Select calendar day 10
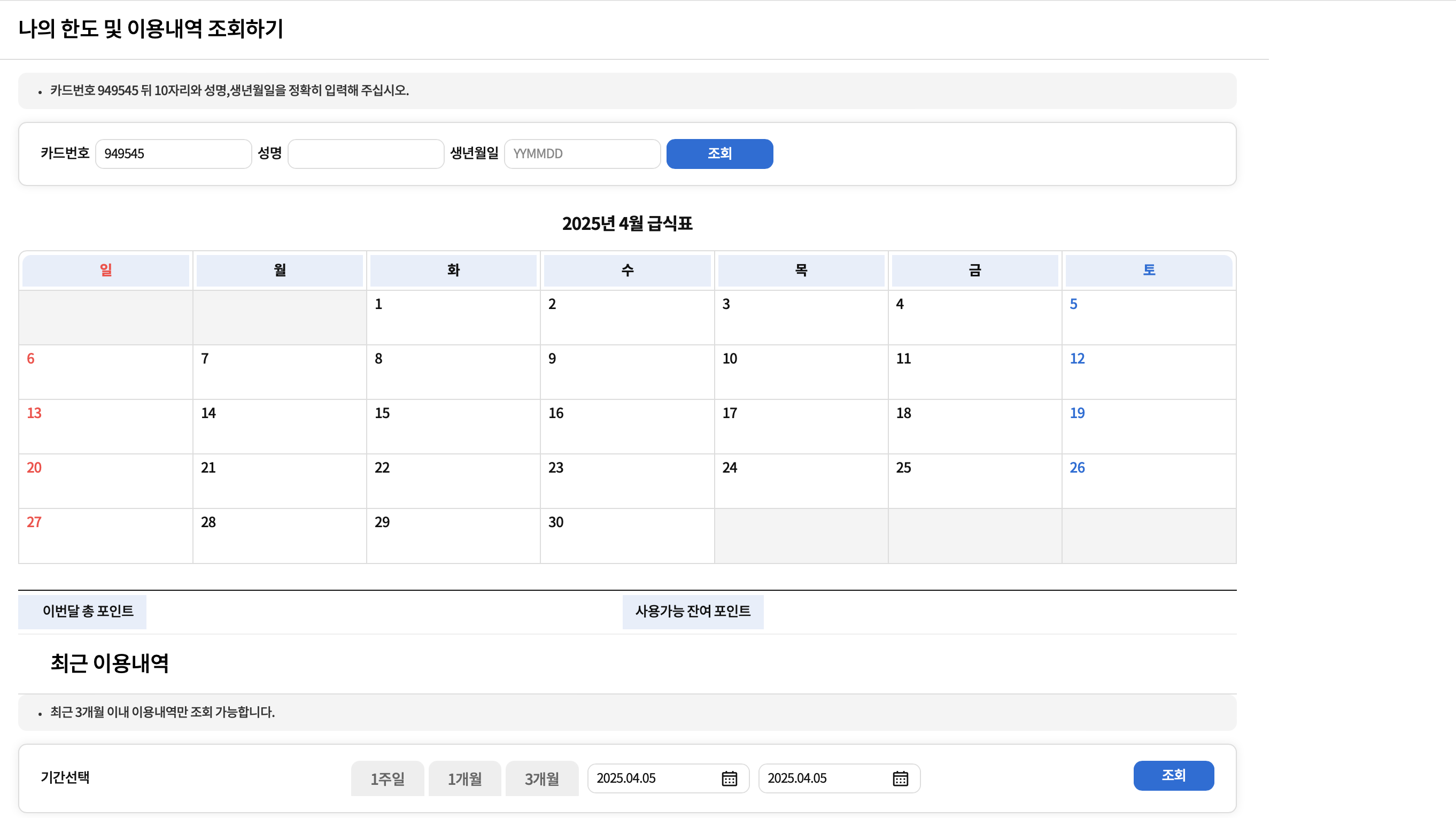Screen dimensions: 1456x818 pos(801,372)
